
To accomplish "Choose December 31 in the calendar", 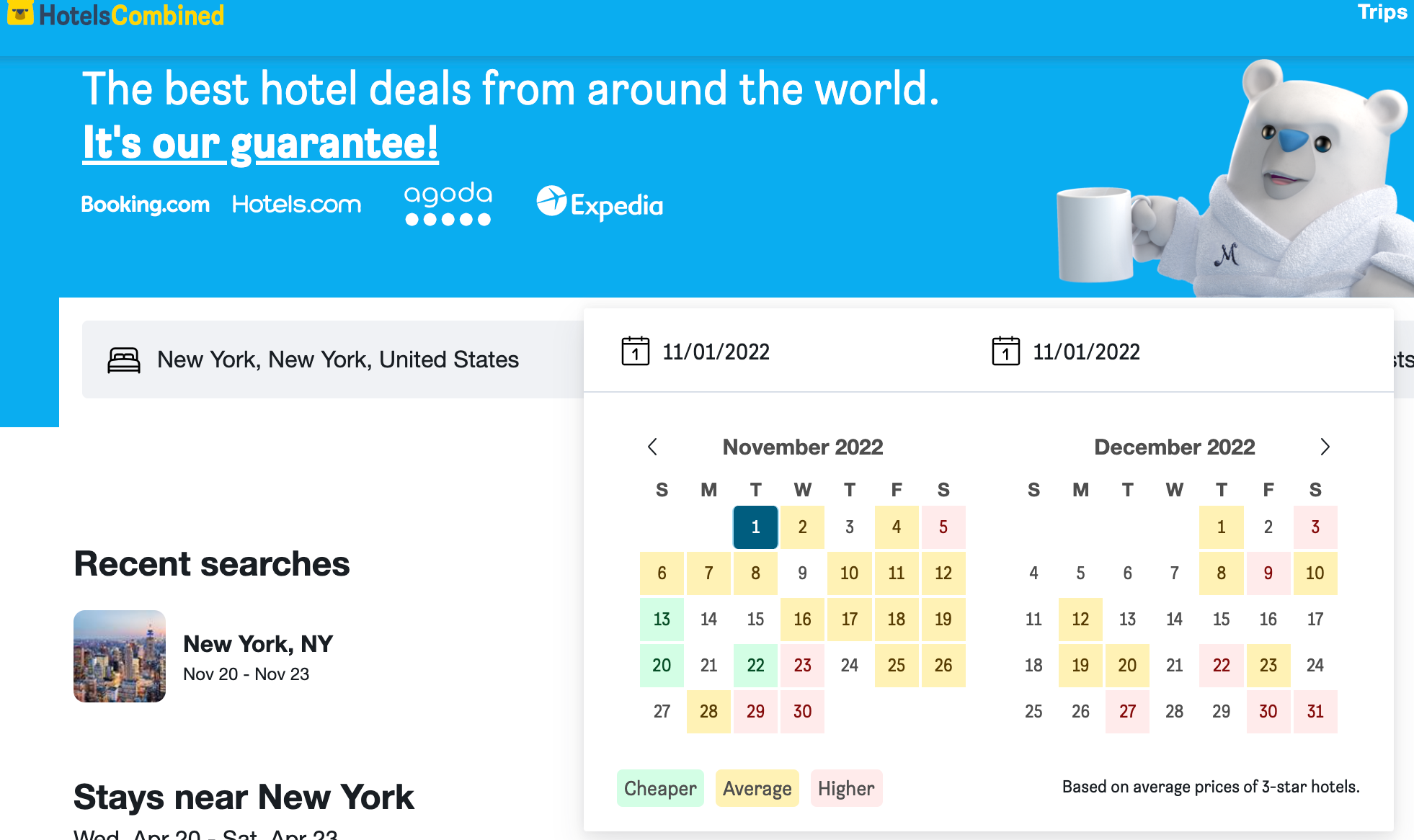I will (1315, 711).
